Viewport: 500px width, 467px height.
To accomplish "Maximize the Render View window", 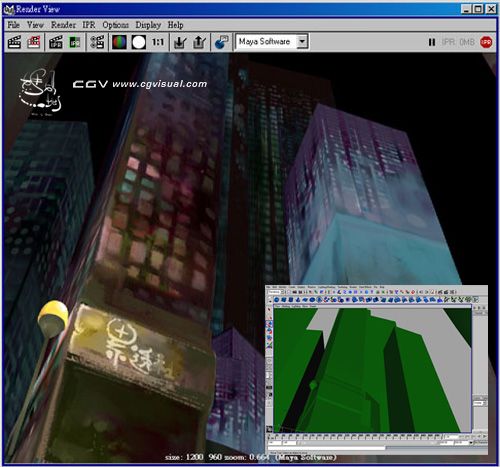I will coord(478,9).
